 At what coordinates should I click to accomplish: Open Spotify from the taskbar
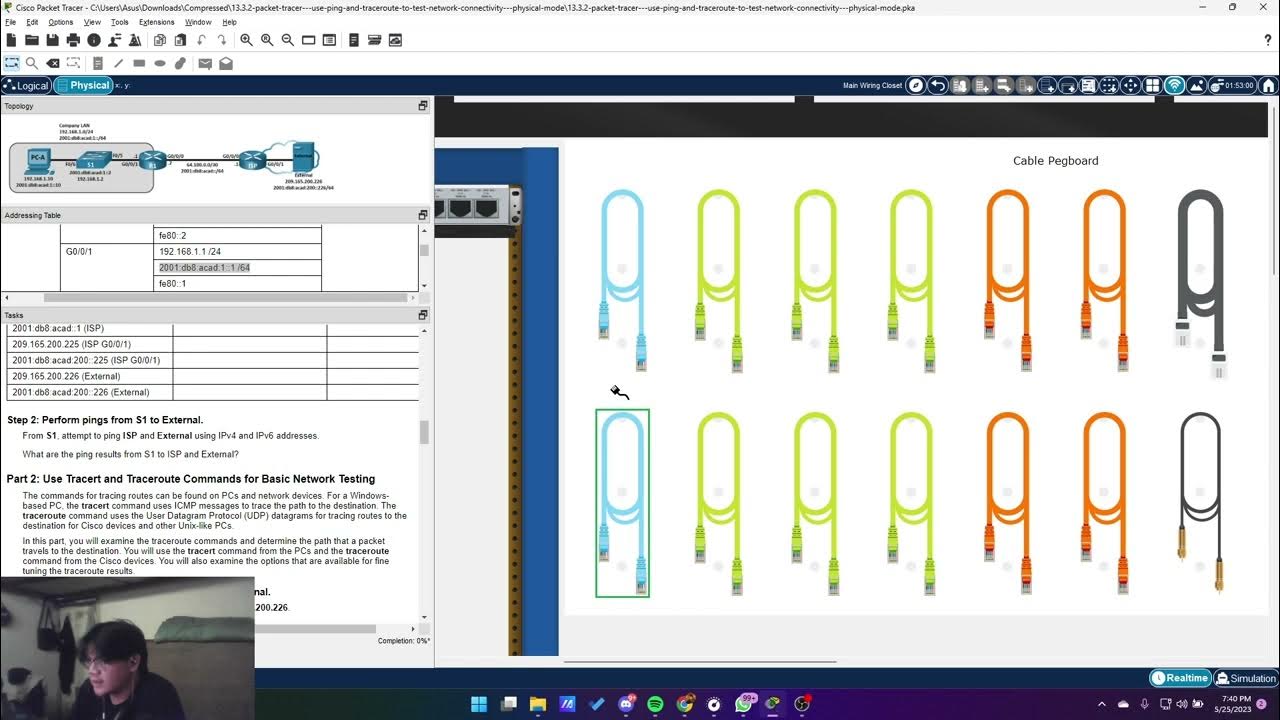[x=655, y=704]
